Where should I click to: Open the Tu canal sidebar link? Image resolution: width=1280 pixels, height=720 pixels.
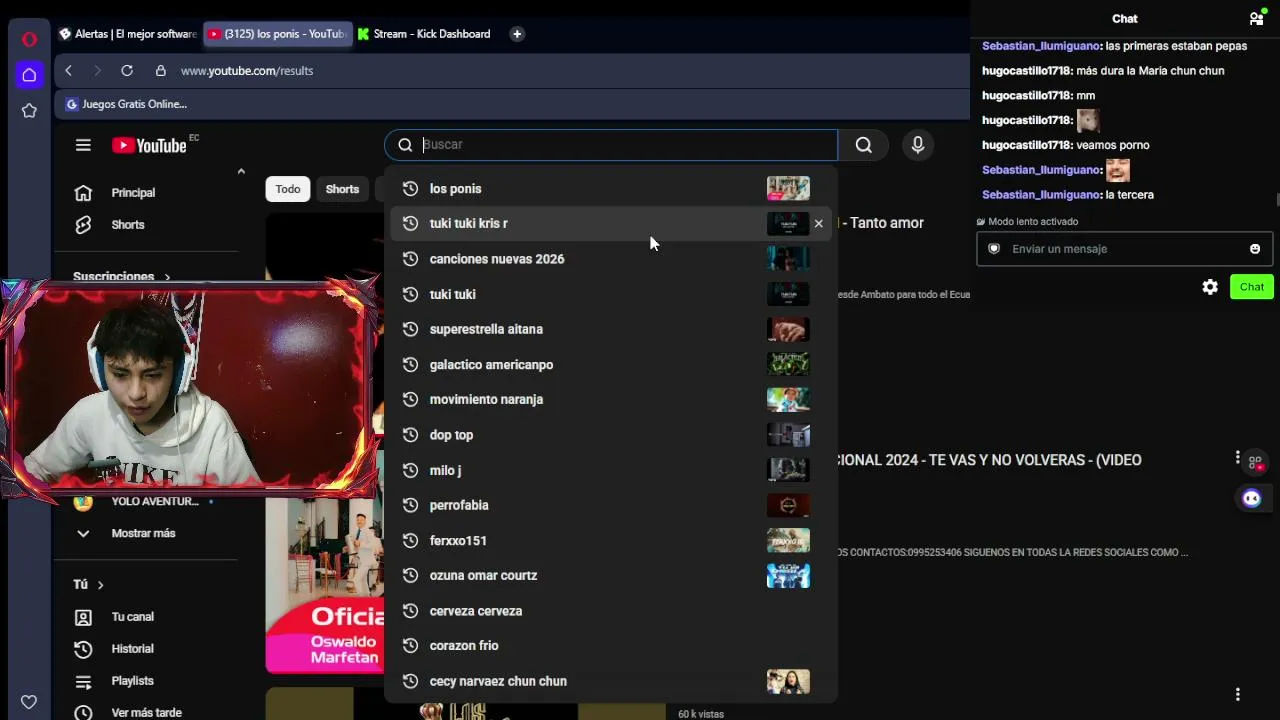click(x=132, y=617)
